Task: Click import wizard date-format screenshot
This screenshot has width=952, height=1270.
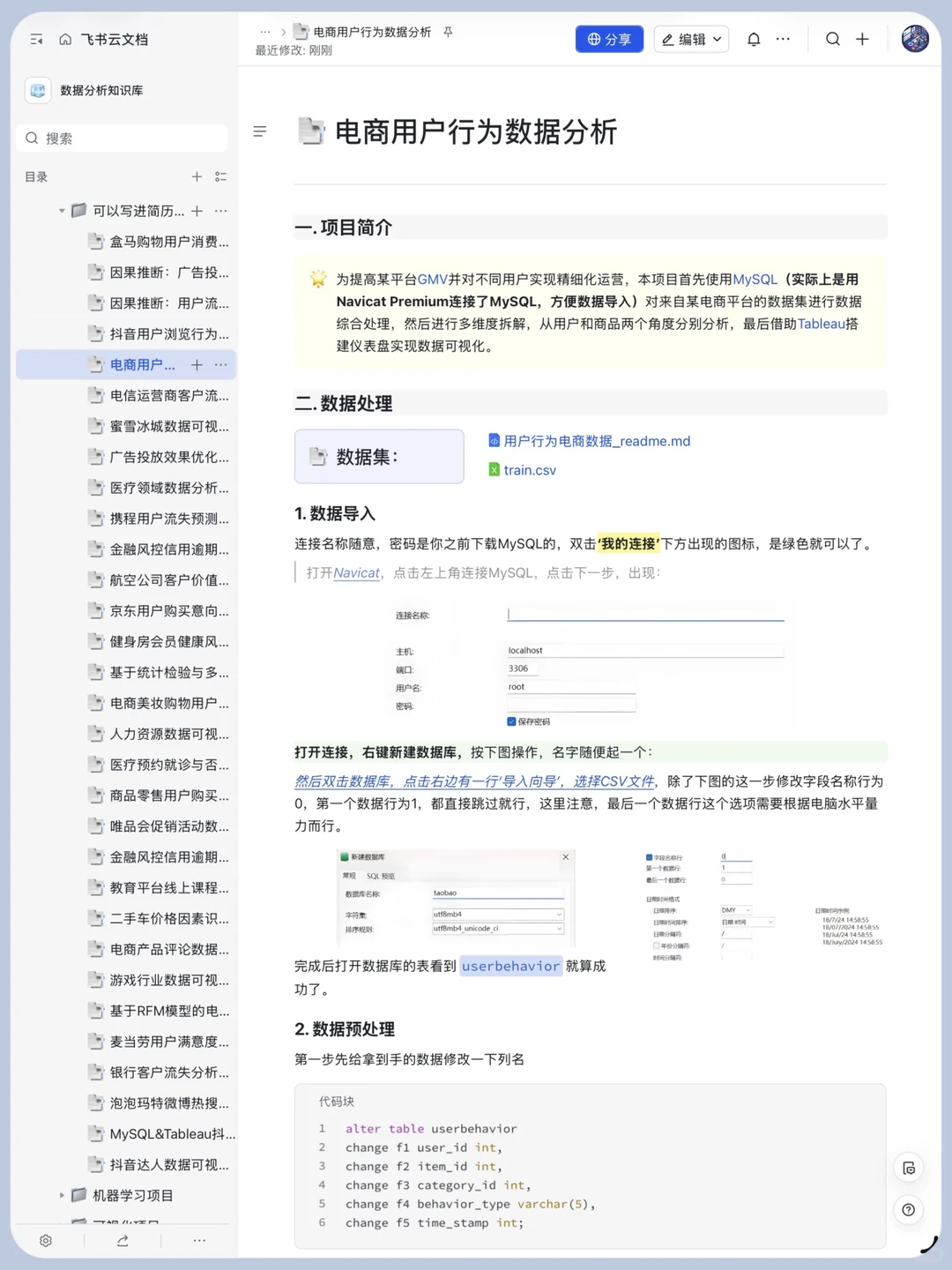Action: (x=763, y=906)
